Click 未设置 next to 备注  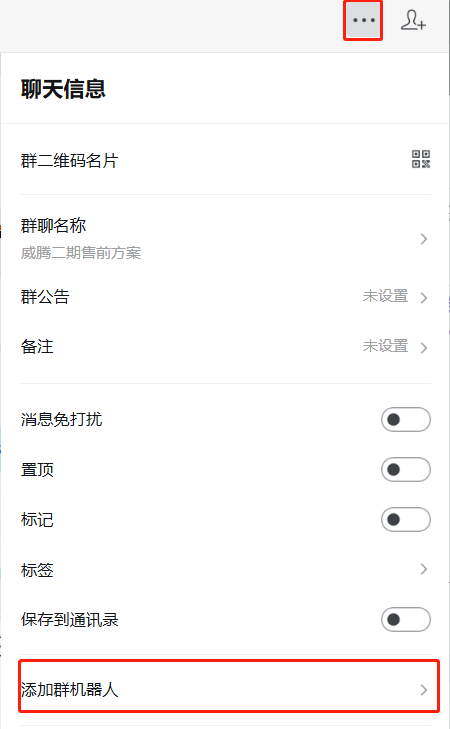[385, 346]
